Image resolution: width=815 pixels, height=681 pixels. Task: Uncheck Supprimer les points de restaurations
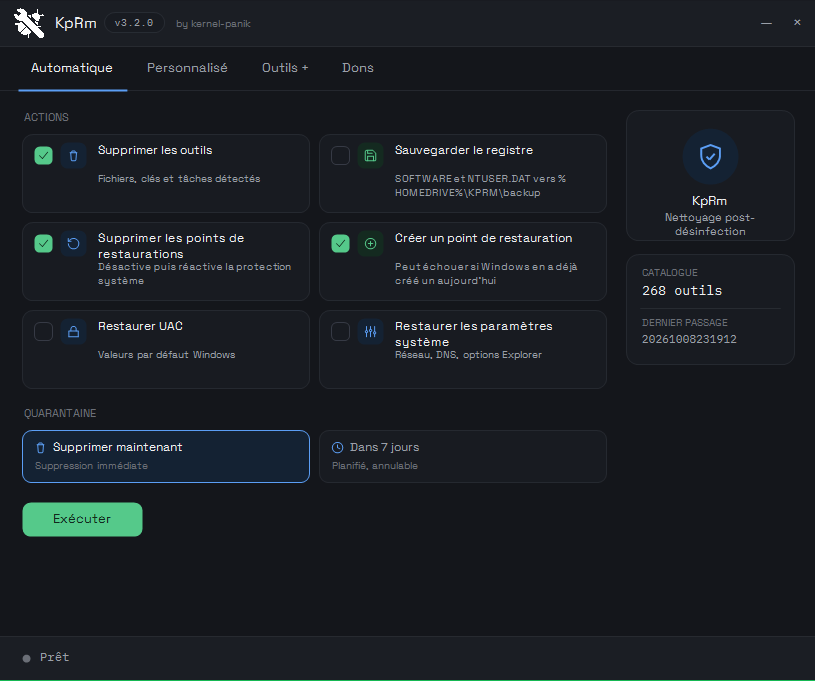coord(44,243)
